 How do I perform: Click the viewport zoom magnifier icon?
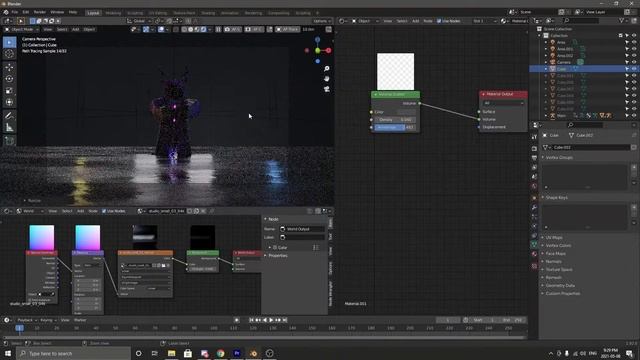(327, 69)
